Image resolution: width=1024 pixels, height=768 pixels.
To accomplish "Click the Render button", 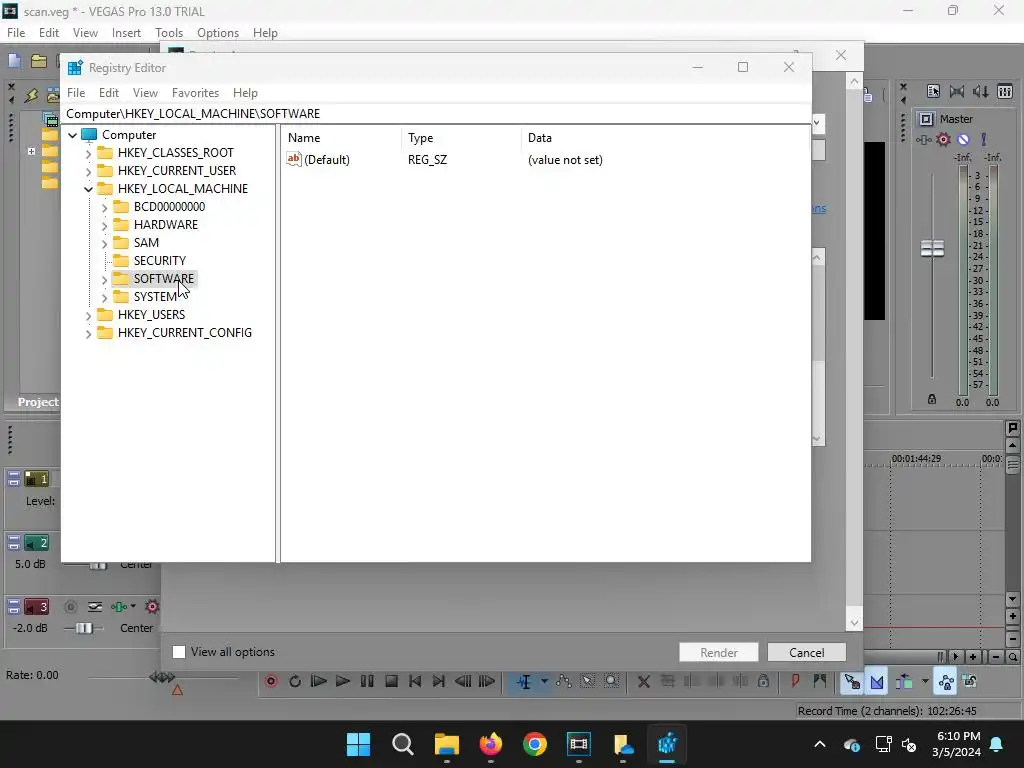I will [x=718, y=652].
